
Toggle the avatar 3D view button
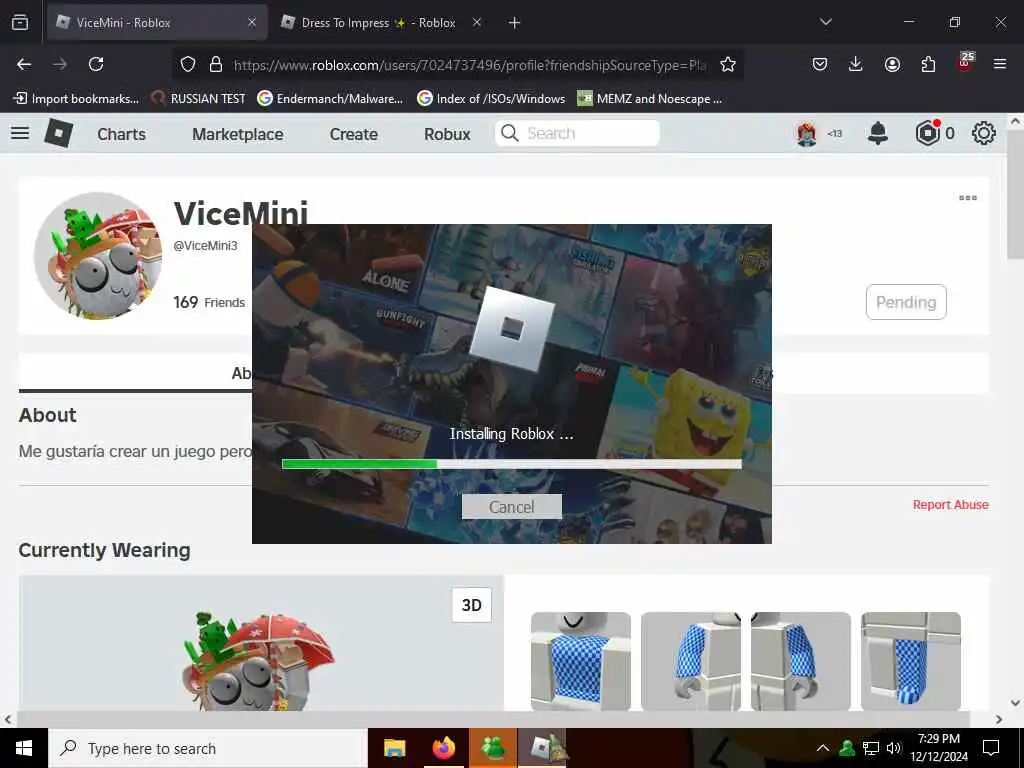(x=472, y=605)
